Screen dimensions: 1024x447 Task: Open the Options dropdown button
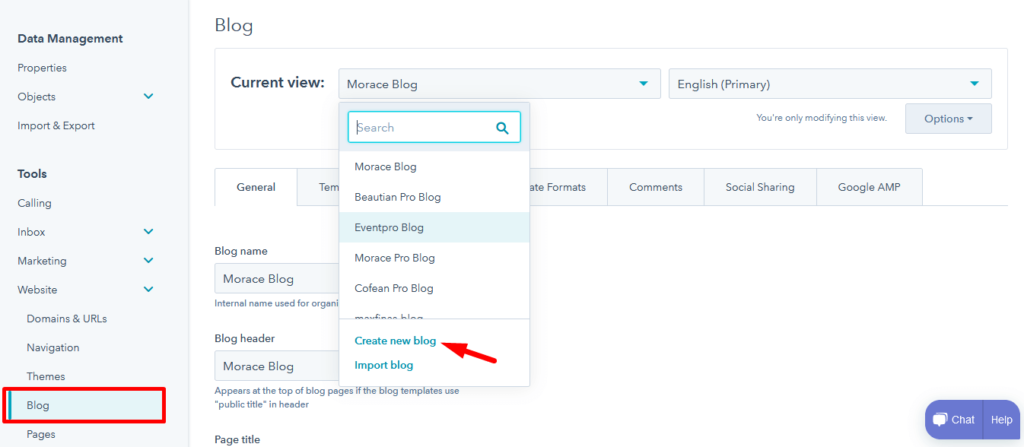click(948, 118)
